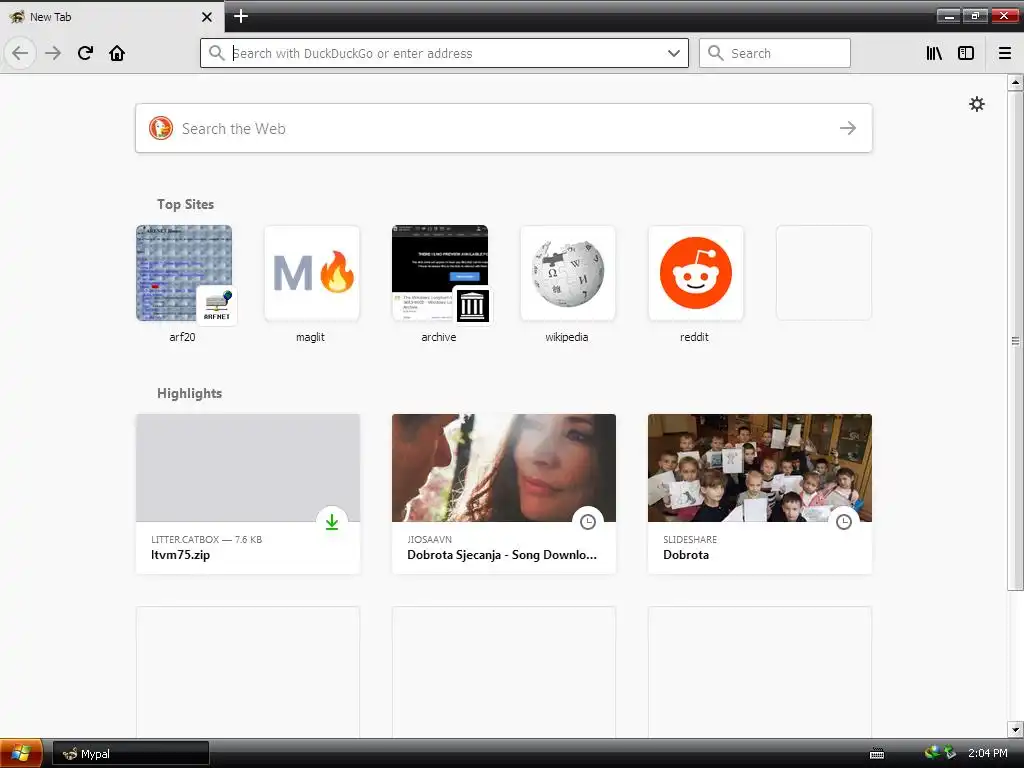Click the DuckDuckGo logo in search box
The image size is (1024, 768).
(x=161, y=128)
